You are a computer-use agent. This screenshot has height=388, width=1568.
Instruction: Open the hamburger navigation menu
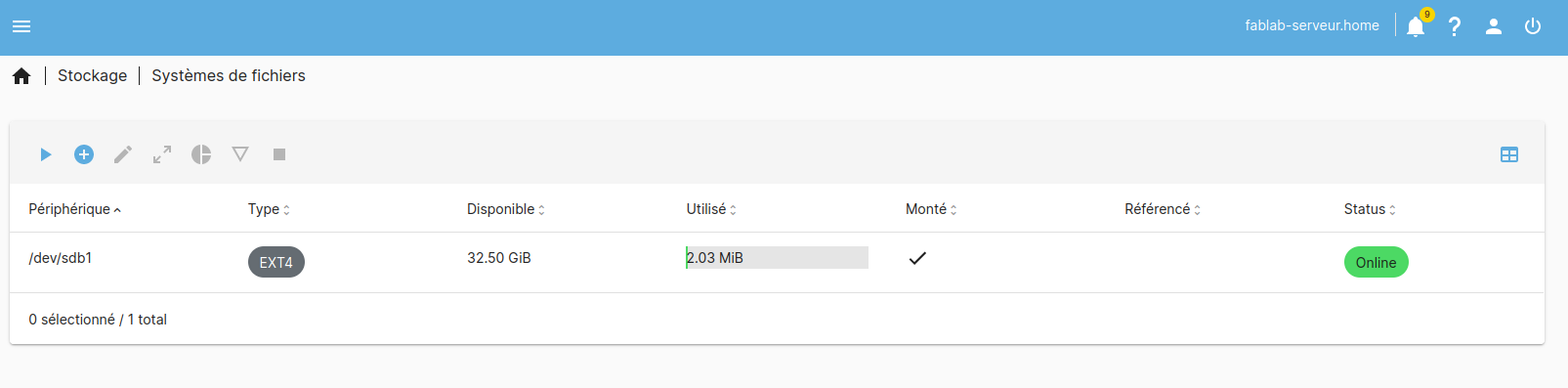(21, 26)
